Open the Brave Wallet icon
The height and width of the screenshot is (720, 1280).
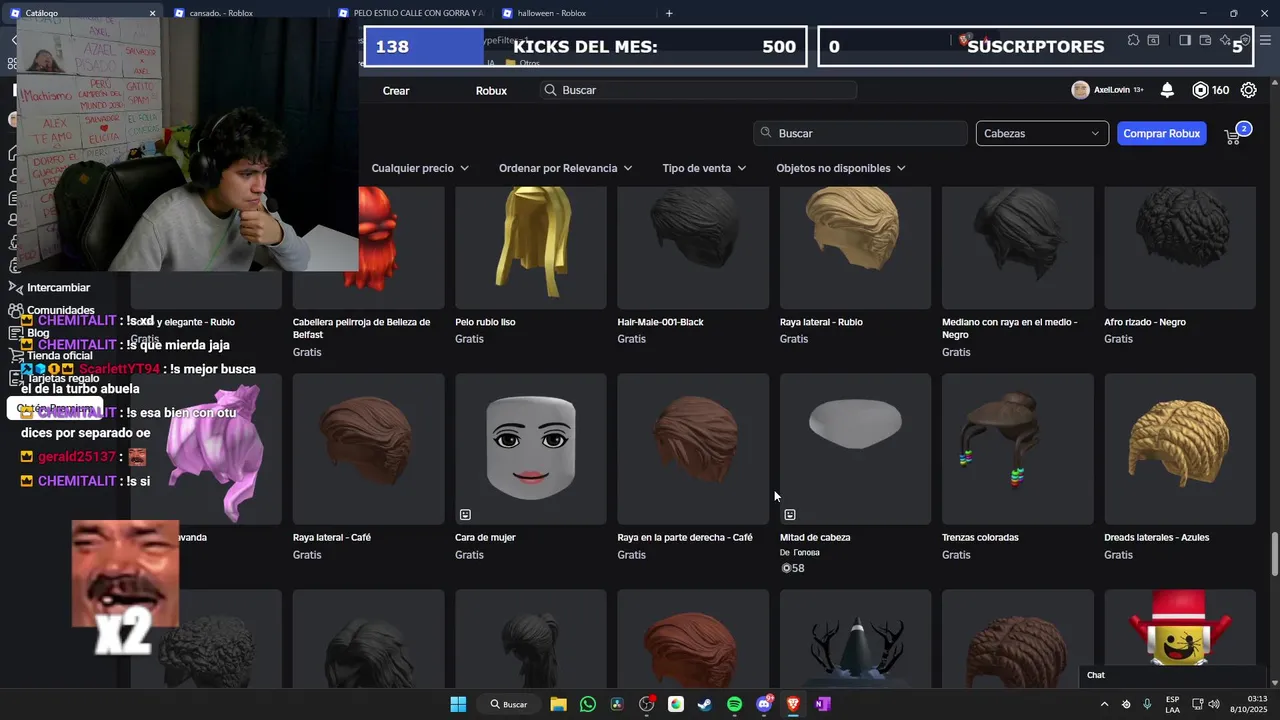pos(1205,40)
